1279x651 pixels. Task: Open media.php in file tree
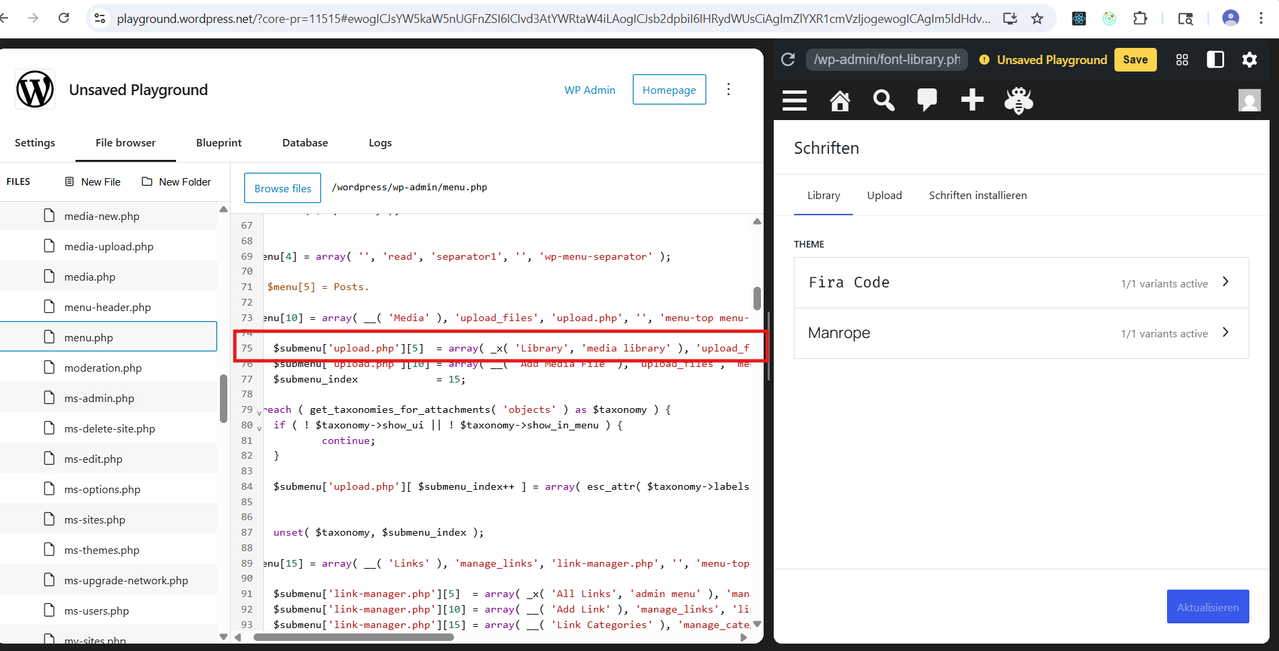coord(108,277)
